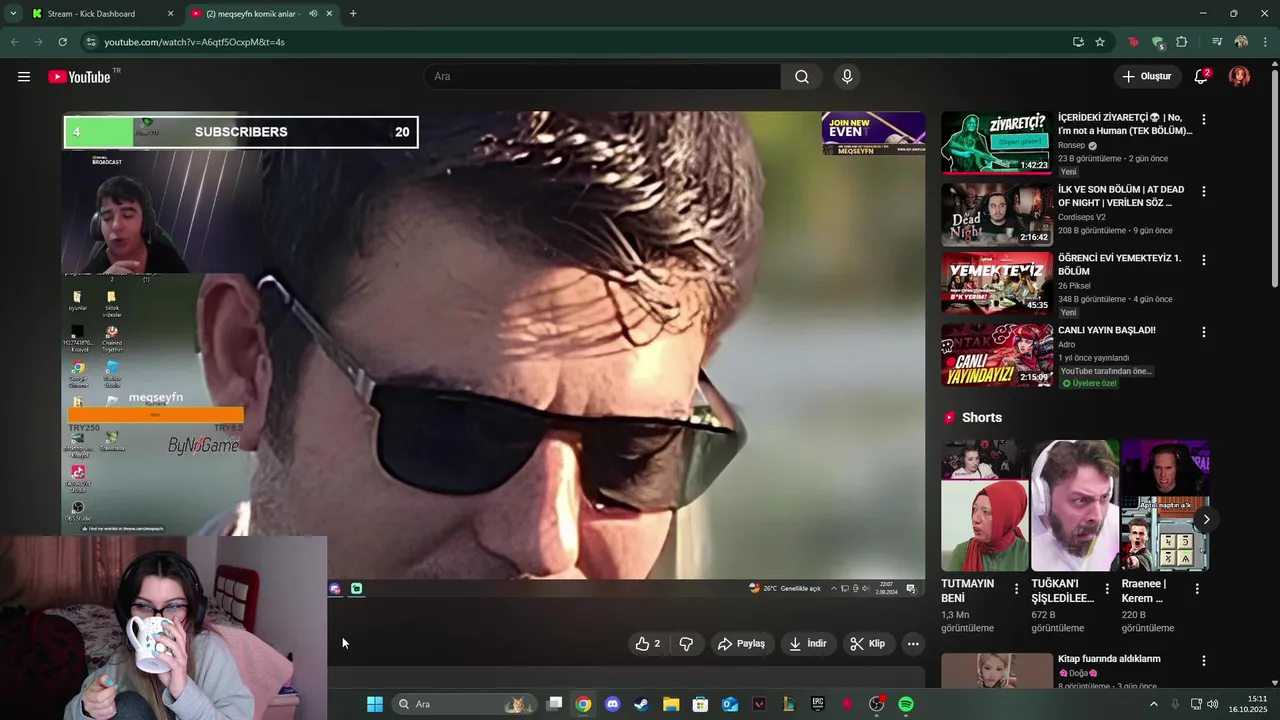Open options for CANLI YAYIN BAŞLADI video
The image size is (1280, 720).
point(1204,332)
